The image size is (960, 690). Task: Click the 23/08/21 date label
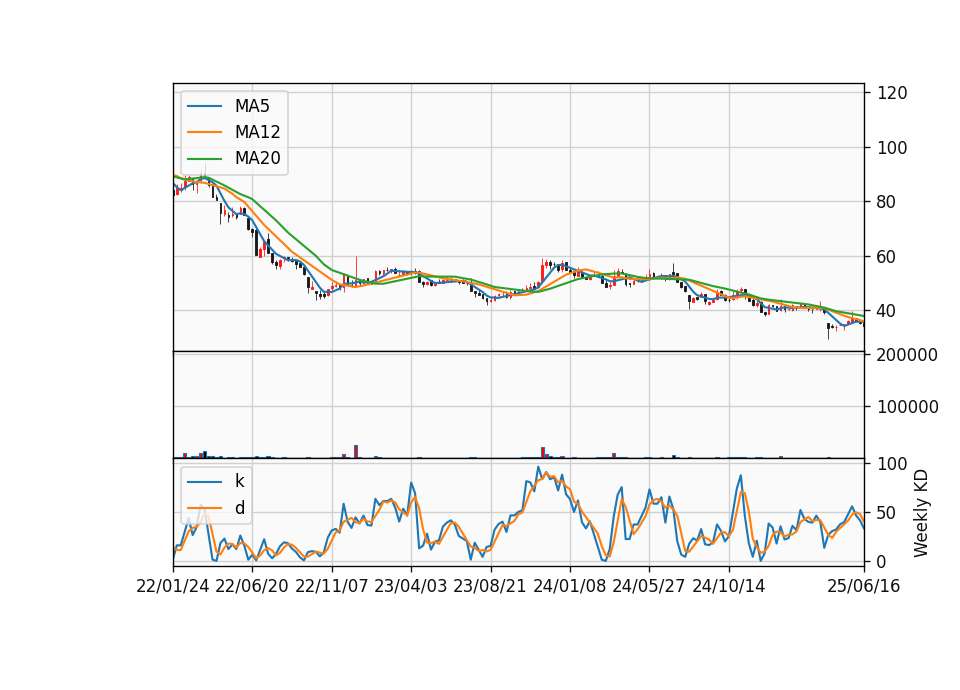(x=490, y=587)
